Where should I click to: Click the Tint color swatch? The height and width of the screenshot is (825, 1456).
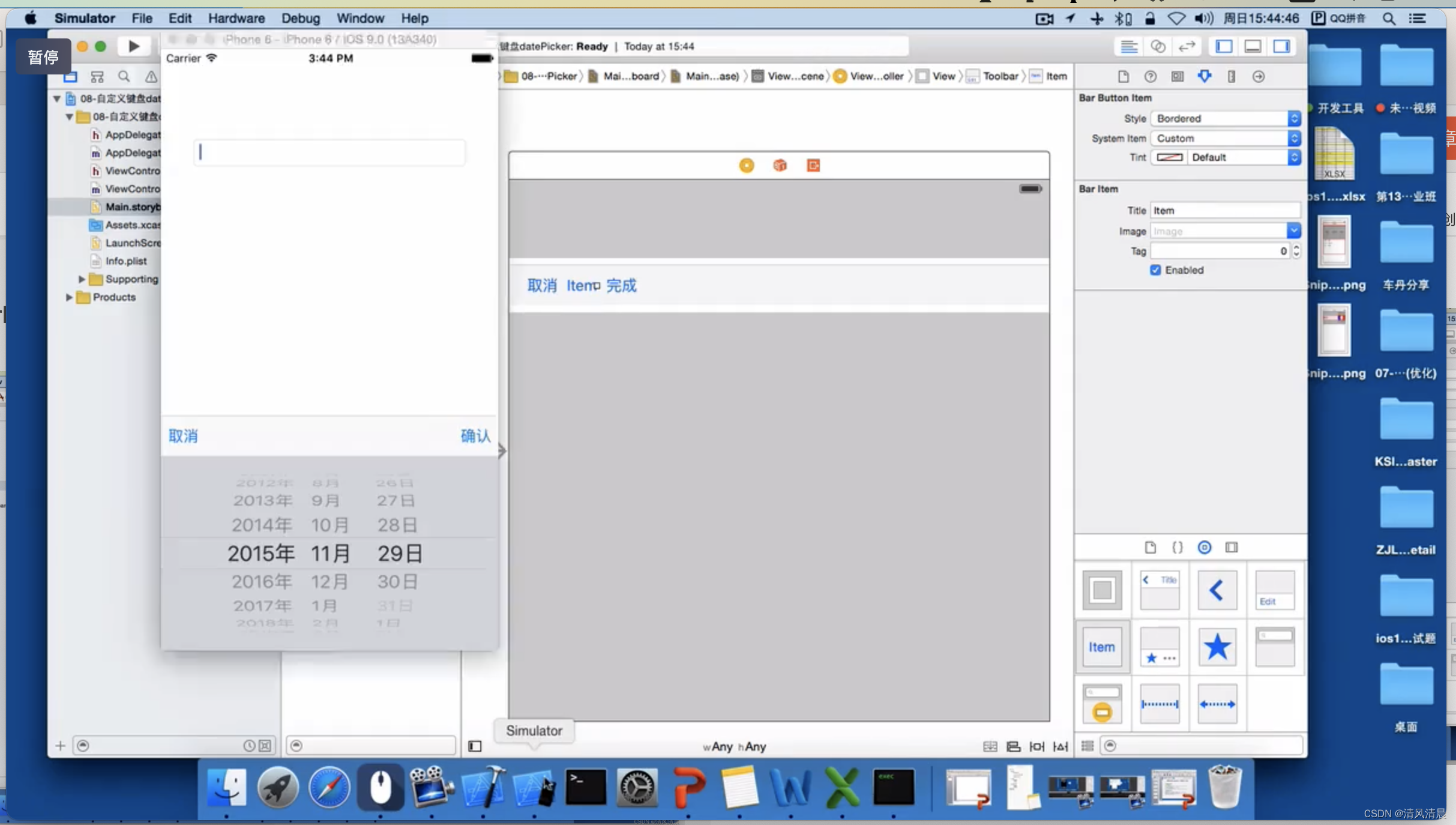(1169, 157)
